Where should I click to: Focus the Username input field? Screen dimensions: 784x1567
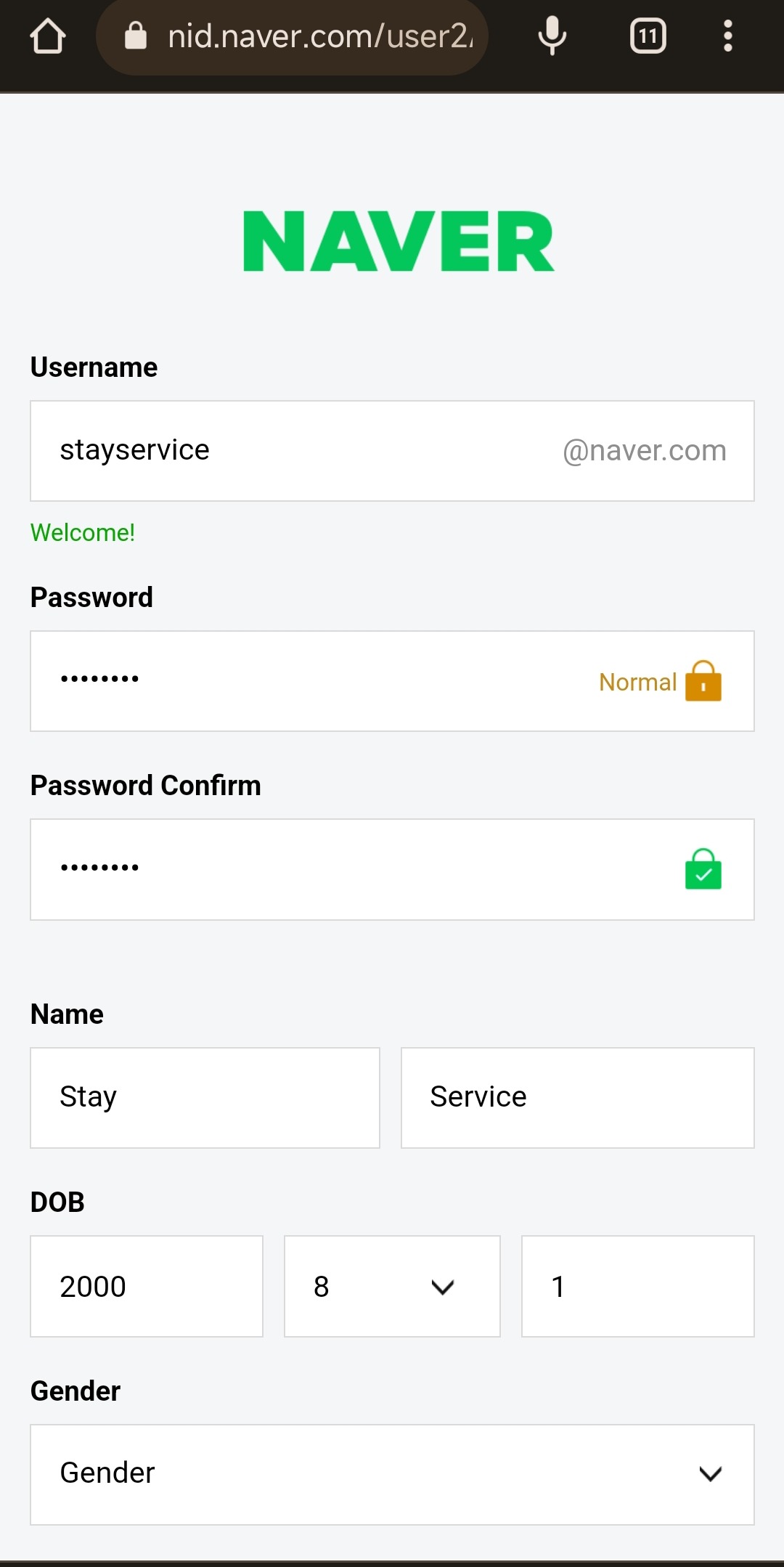coord(290,451)
